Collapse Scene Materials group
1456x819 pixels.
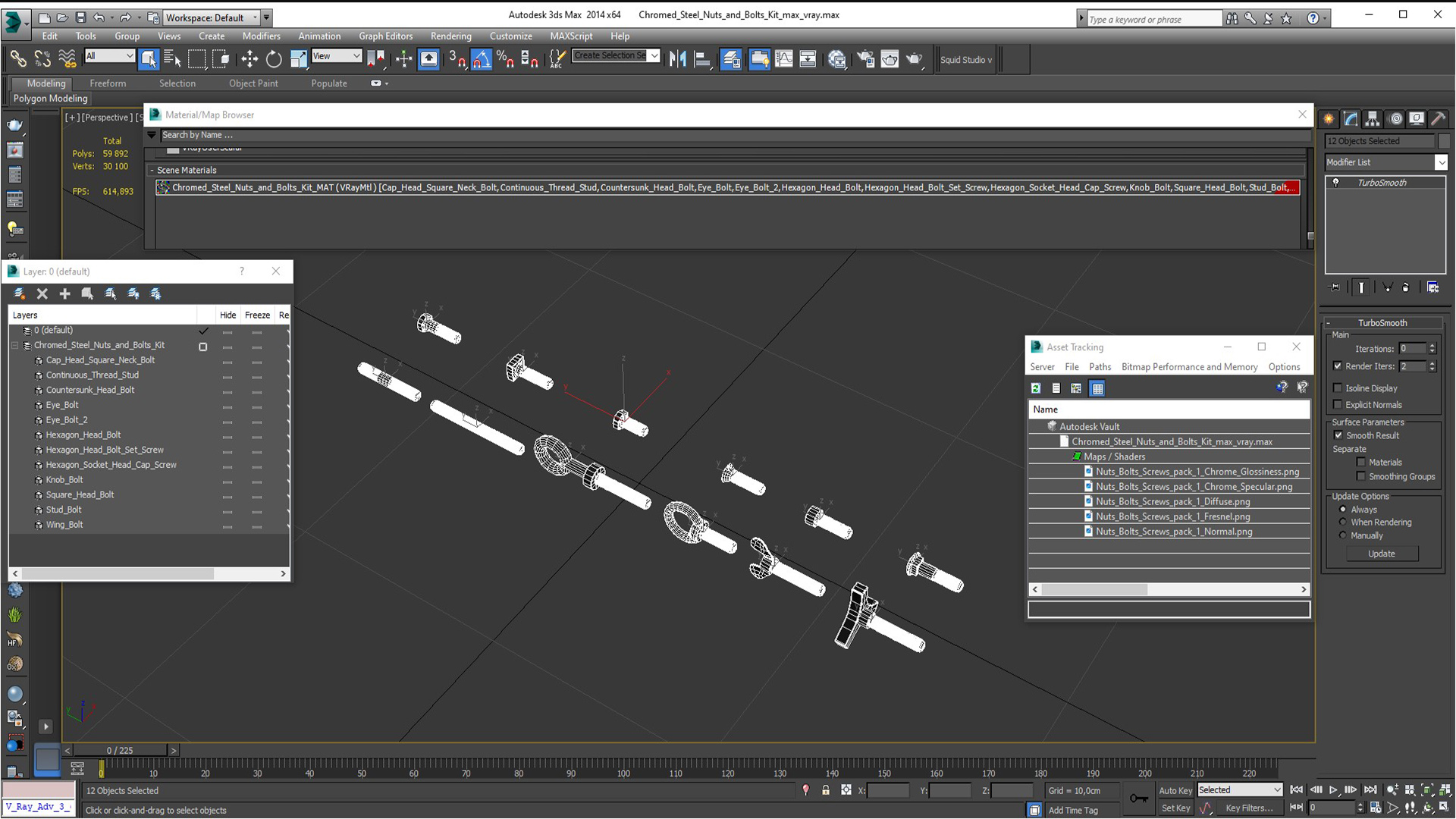(152, 171)
